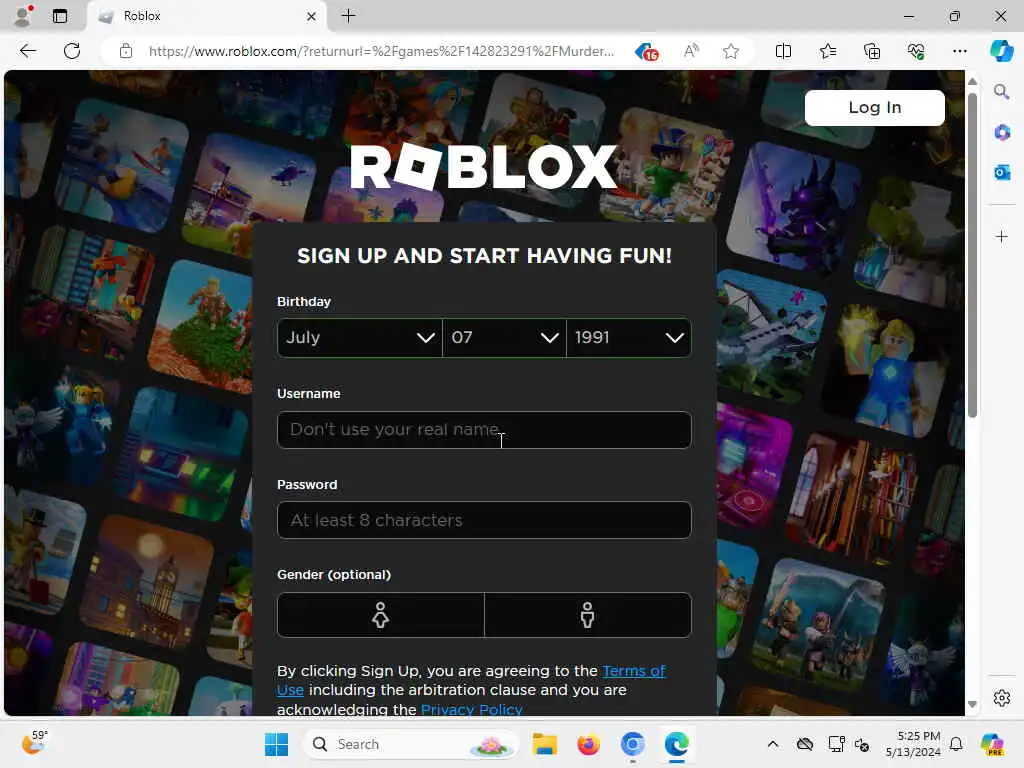Open Chromium browser taskbar icon
The height and width of the screenshot is (768, 1024).
(x=632, y=744)
